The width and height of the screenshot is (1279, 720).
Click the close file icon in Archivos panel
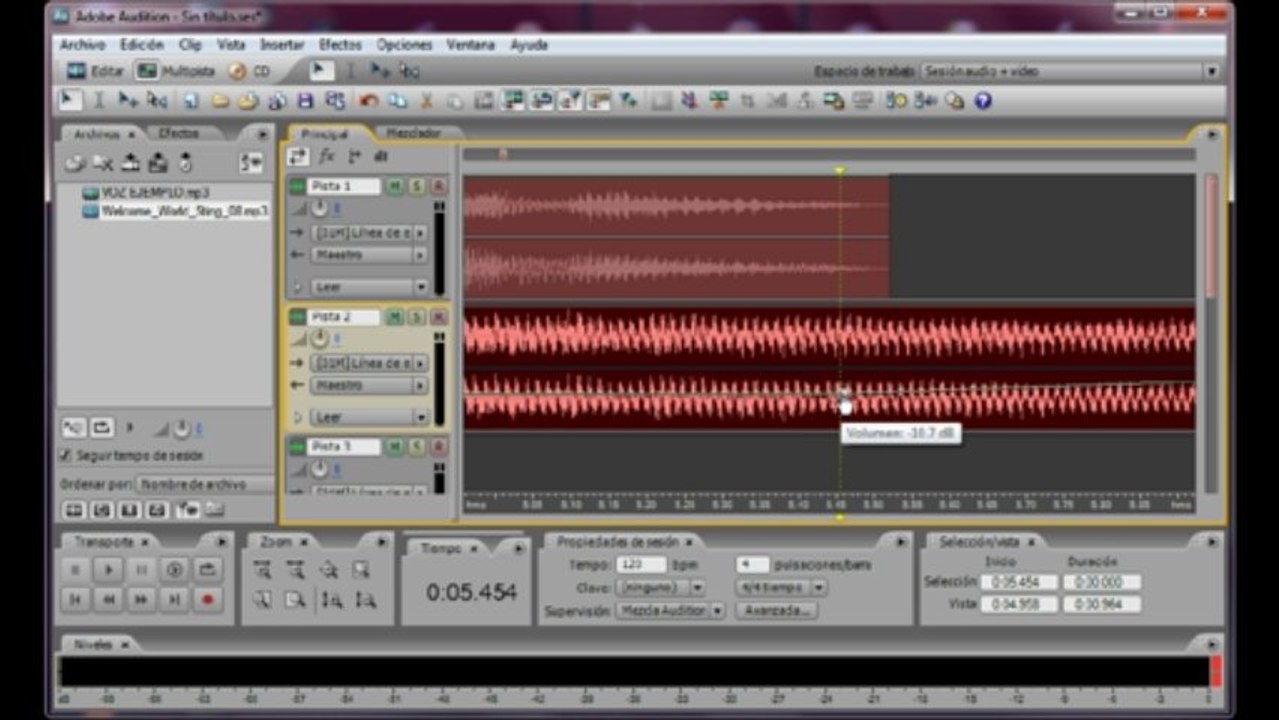pyautogui.click(x=102, y=163)
